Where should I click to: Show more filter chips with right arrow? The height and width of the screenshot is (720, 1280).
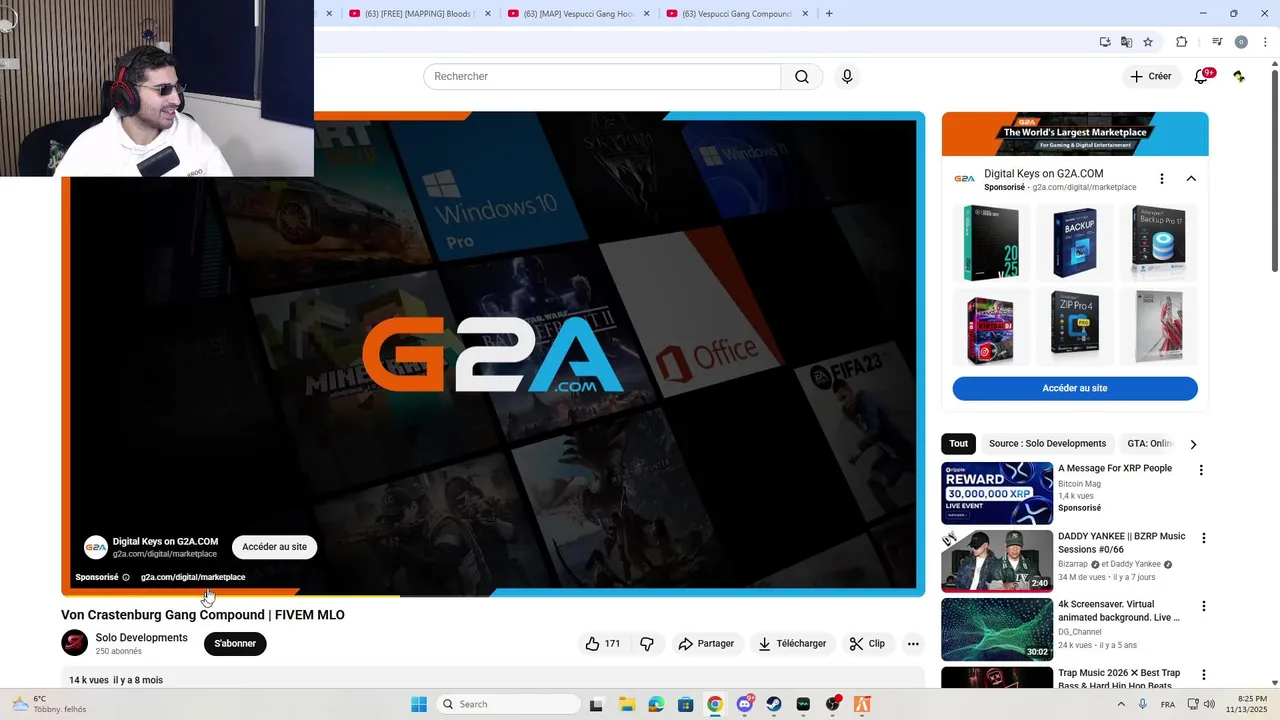1193,444
